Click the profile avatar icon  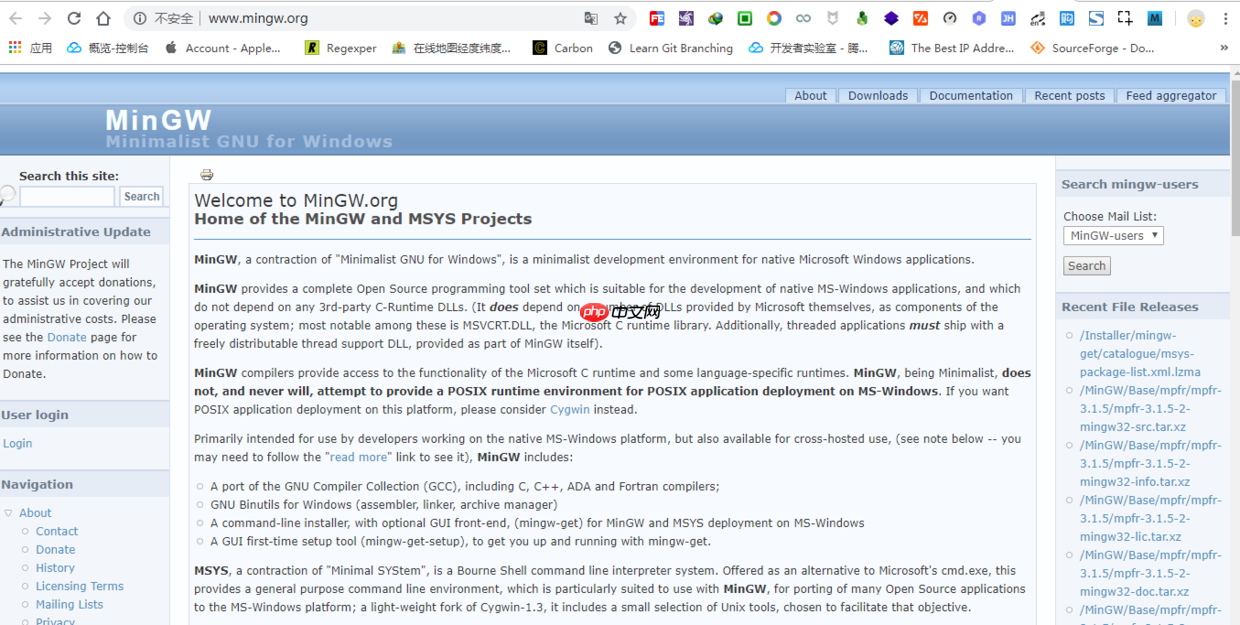point(1196,17)
